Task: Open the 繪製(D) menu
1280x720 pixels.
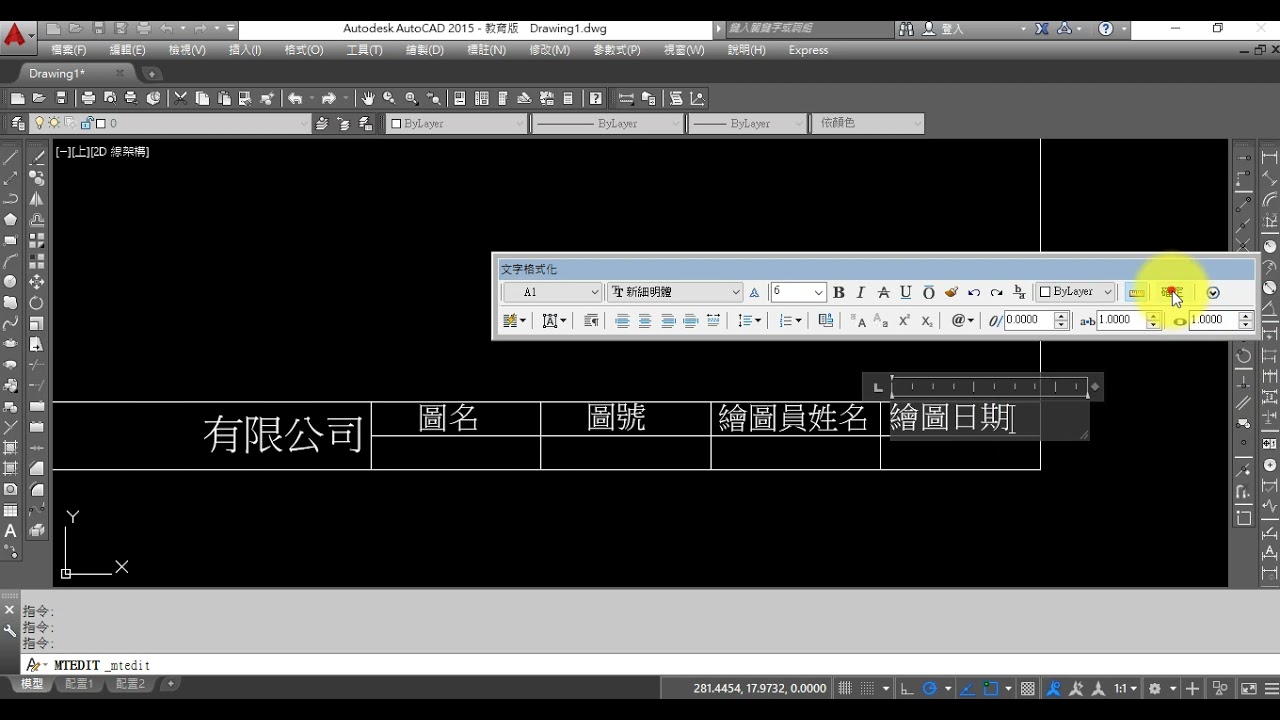Action: click(424, 50)
